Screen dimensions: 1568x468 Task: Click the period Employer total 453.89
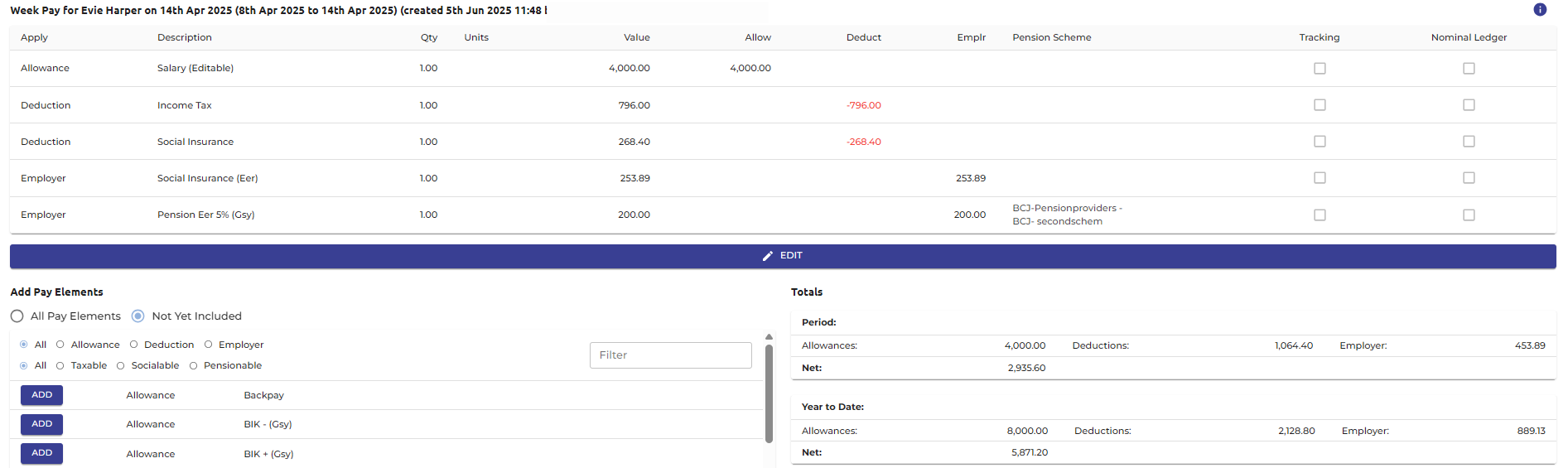coord(1530,345)
